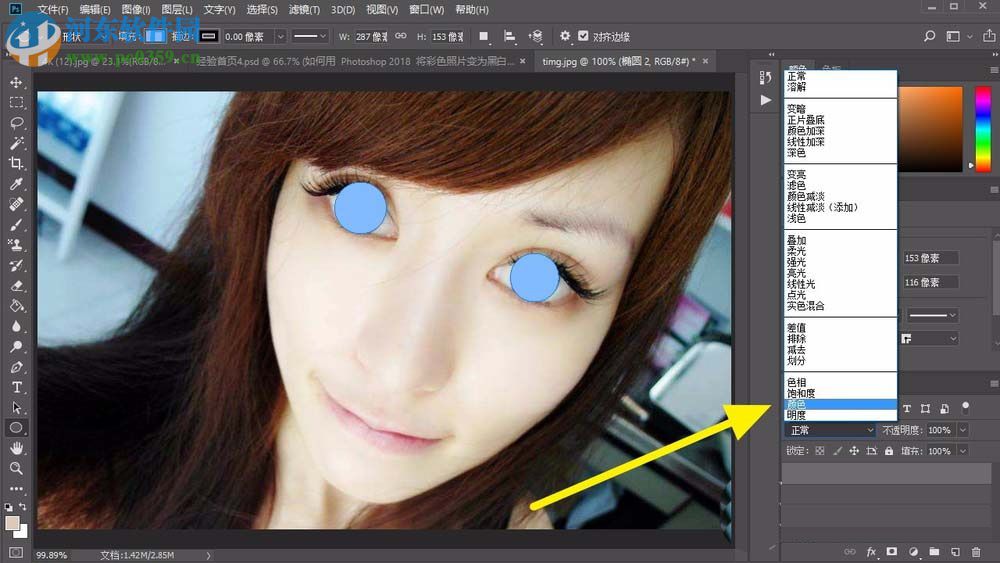Image resolution: width=1000 pixels, height=563 pixels.
Task: Choose the 正片叠底 blend mode
Action: point(805,120)
